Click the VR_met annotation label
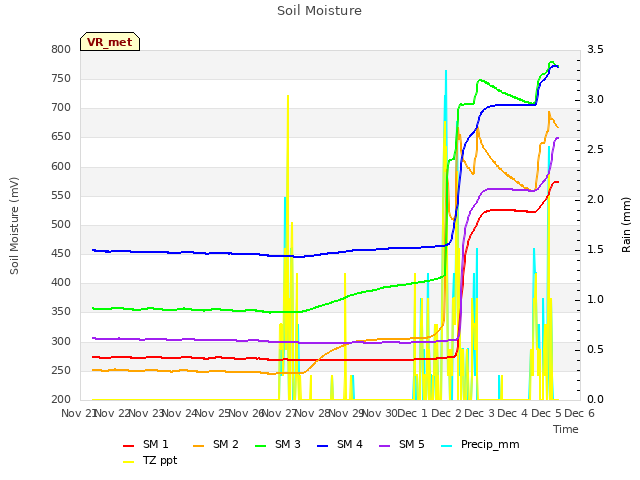This screenshot has width=640, height=480. pos(110,42)
